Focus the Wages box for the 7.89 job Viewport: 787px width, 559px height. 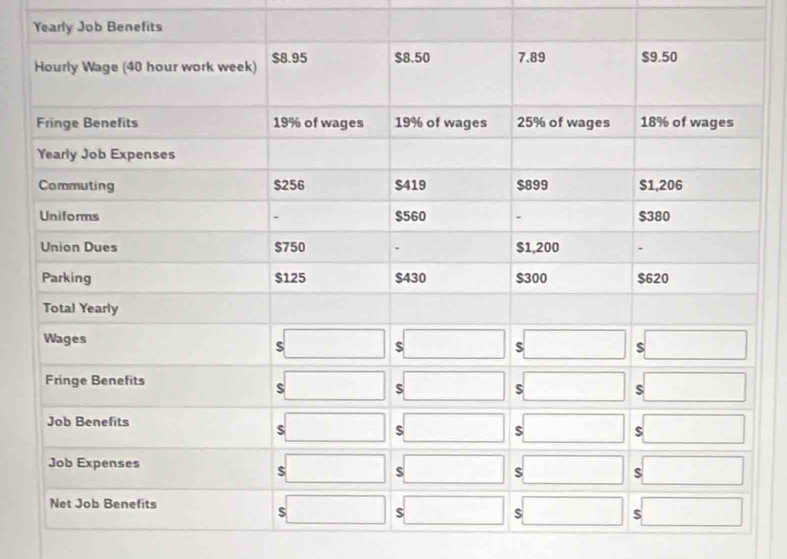click(x=576, y=345)
